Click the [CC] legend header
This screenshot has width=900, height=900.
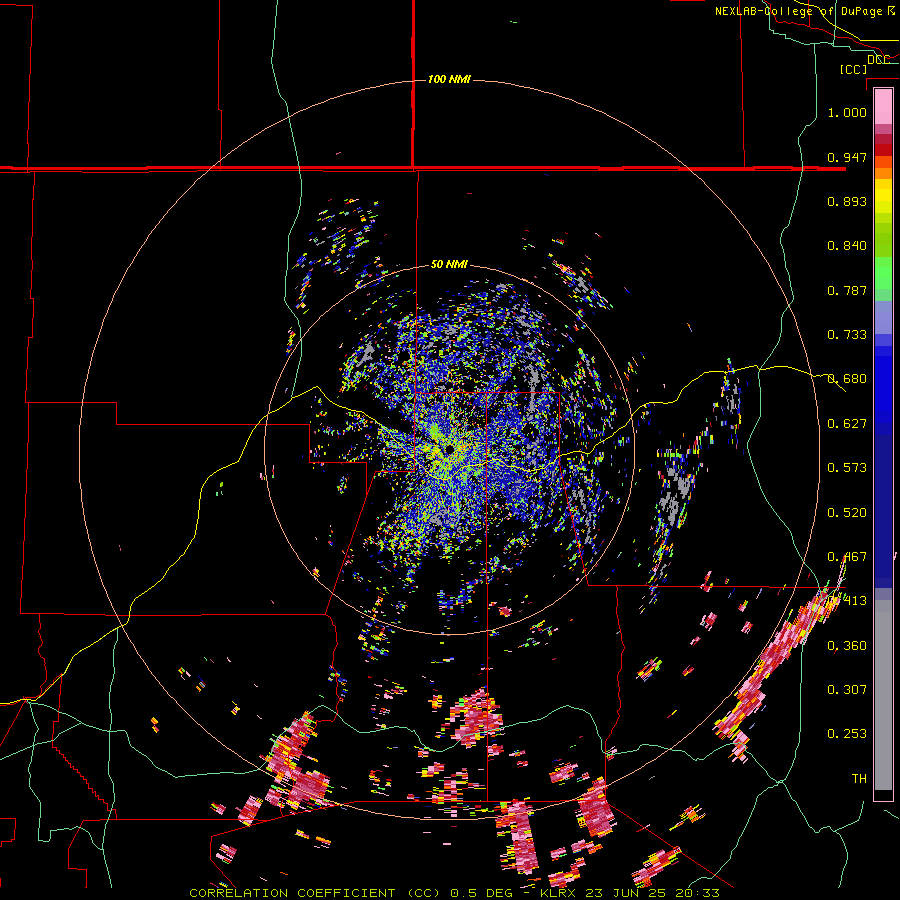pos(853,69)
